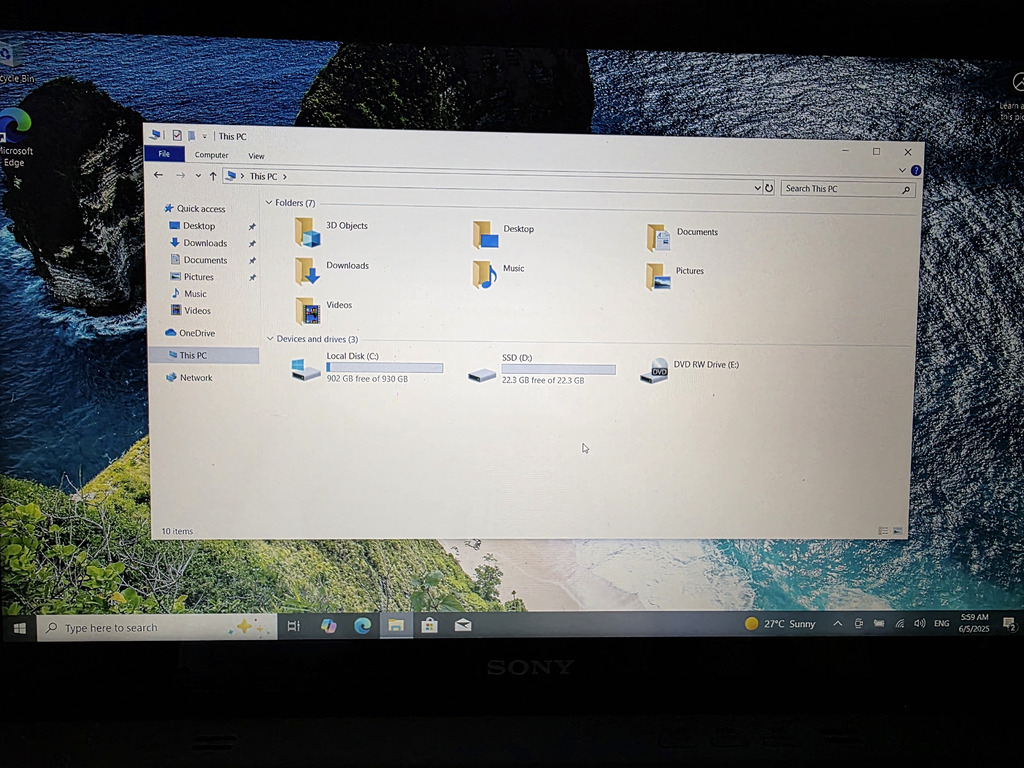Open the 27°C Sunny weather widget
Viewport: 1024px width, 768px height.
pos(780,624)
